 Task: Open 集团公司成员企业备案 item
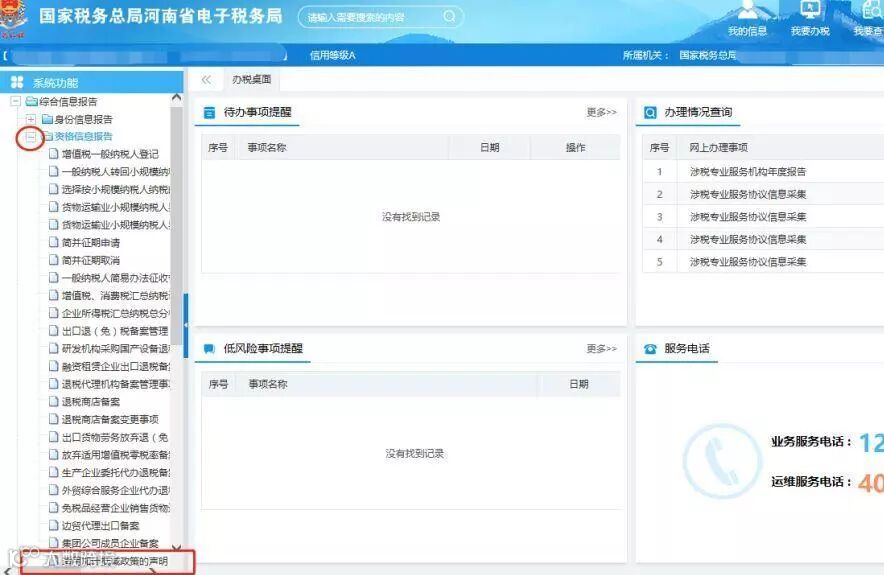(x=110, y=543)
